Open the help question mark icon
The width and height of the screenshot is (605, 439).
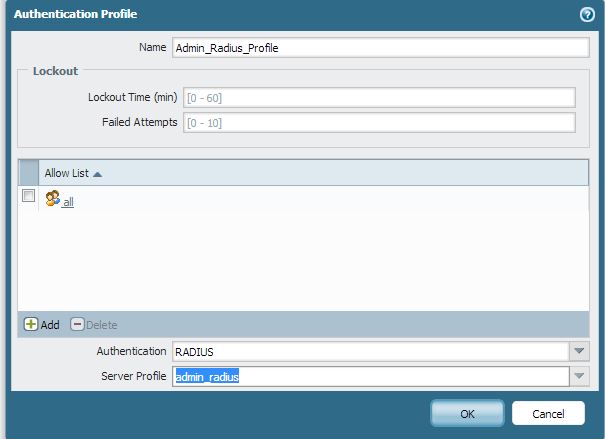click(x=587, y=15)
